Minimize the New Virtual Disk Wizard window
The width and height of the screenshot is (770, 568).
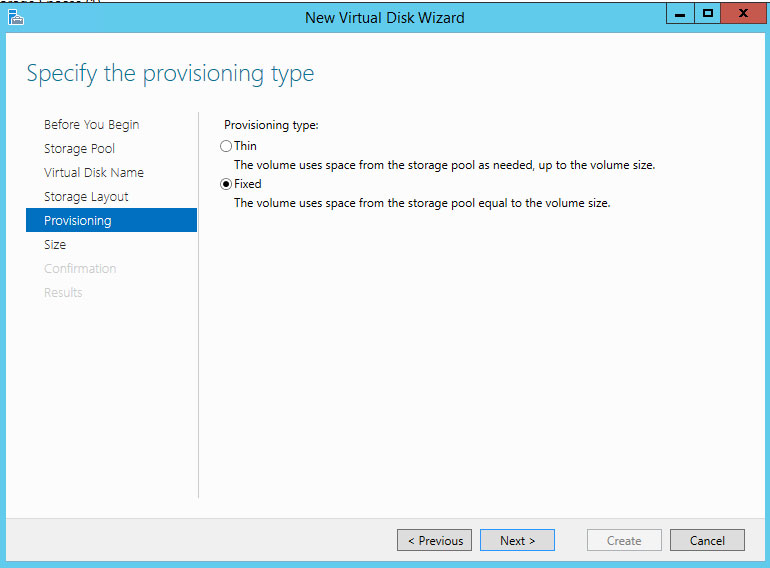pyautogui.click(x=680, y=14)
